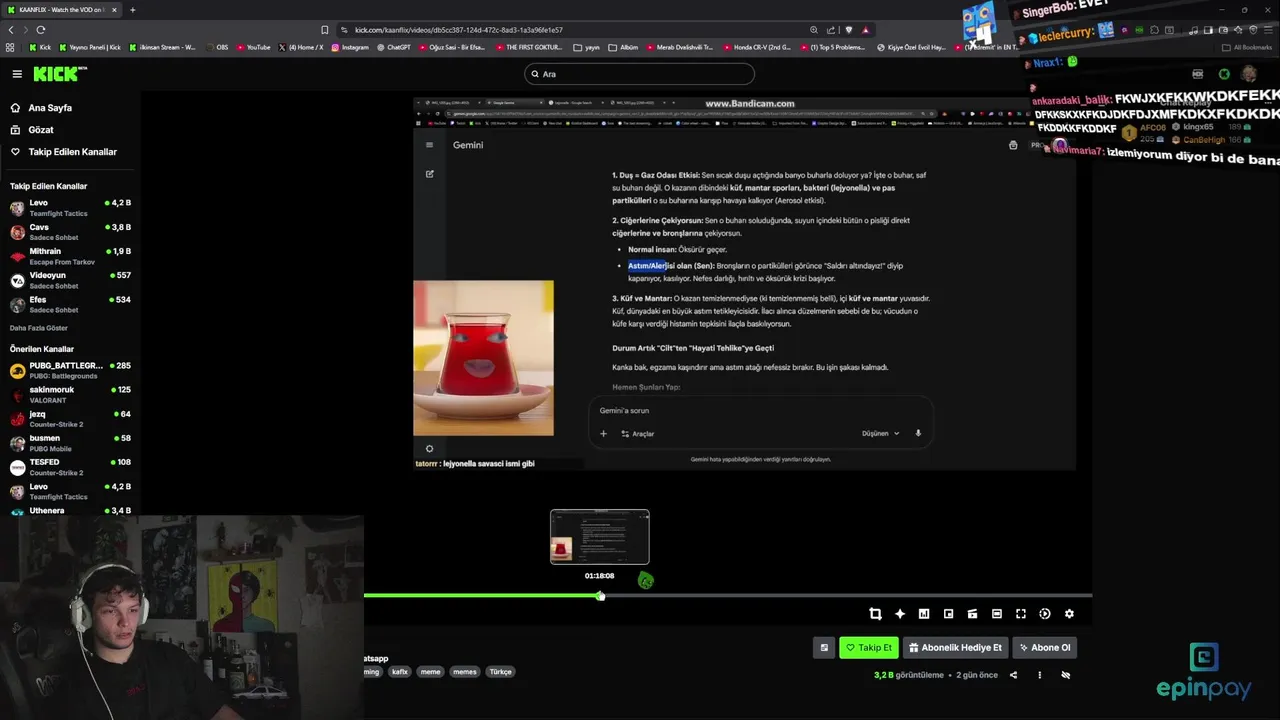Image resolution: width=1280 pixels, height=720 pixels.
Task: Open the busmen PUBG Mobile channel
Action: pos(70,443)
